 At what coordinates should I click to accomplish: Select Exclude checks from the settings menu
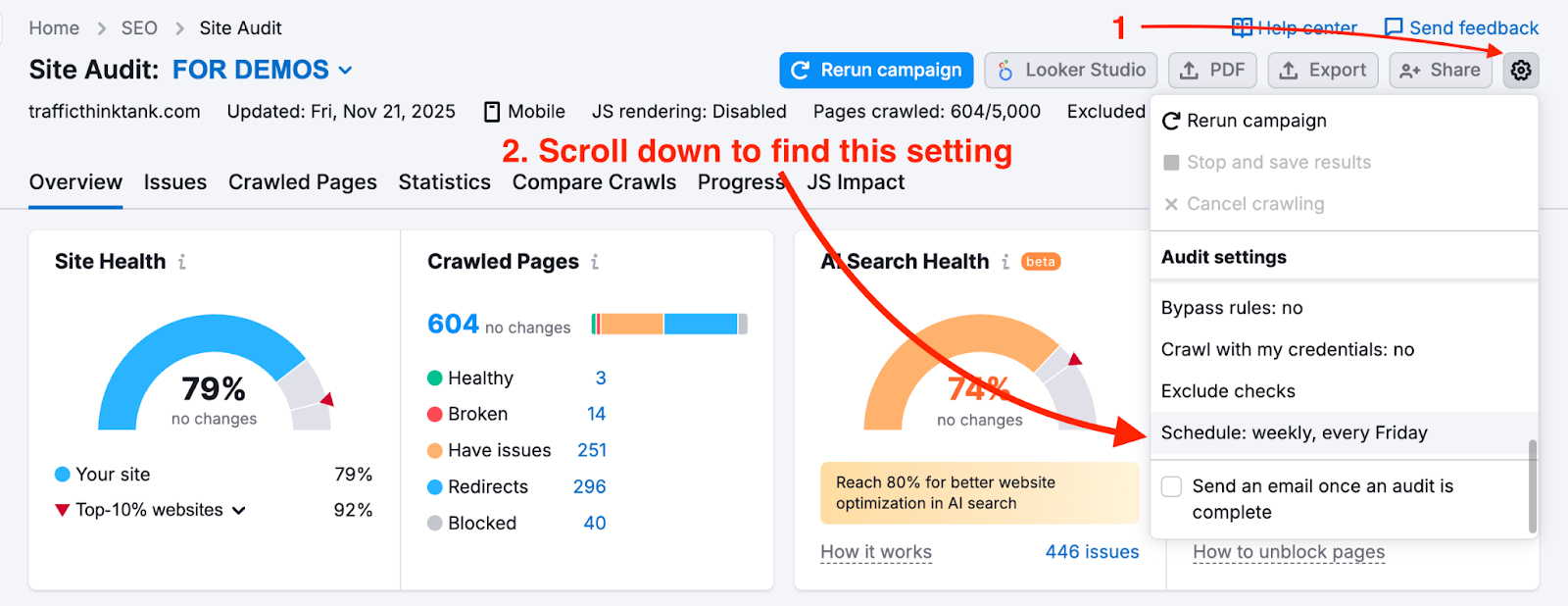point(1228,390)
